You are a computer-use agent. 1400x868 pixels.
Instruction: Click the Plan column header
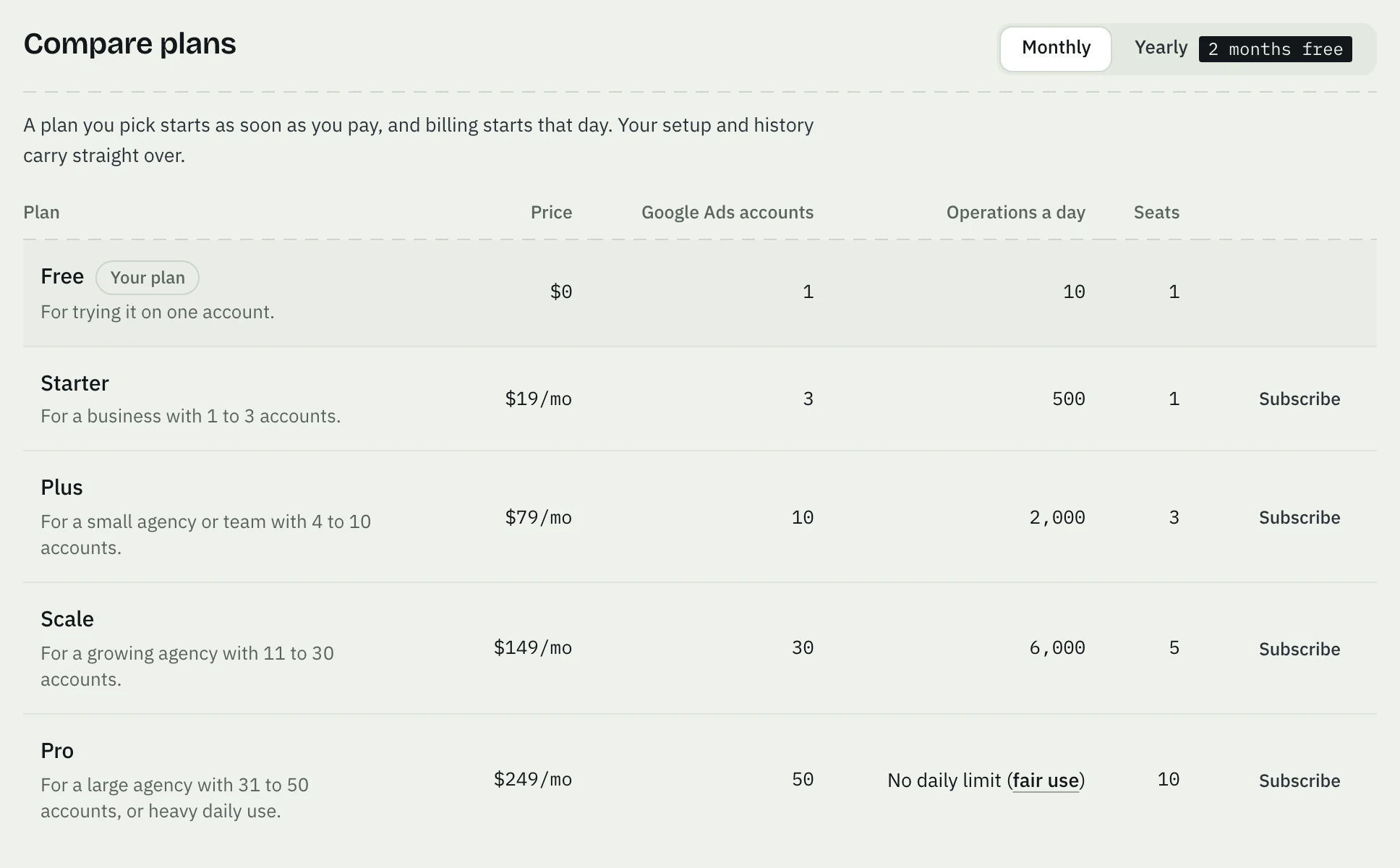pyautogui.click(x=41, y=213)
